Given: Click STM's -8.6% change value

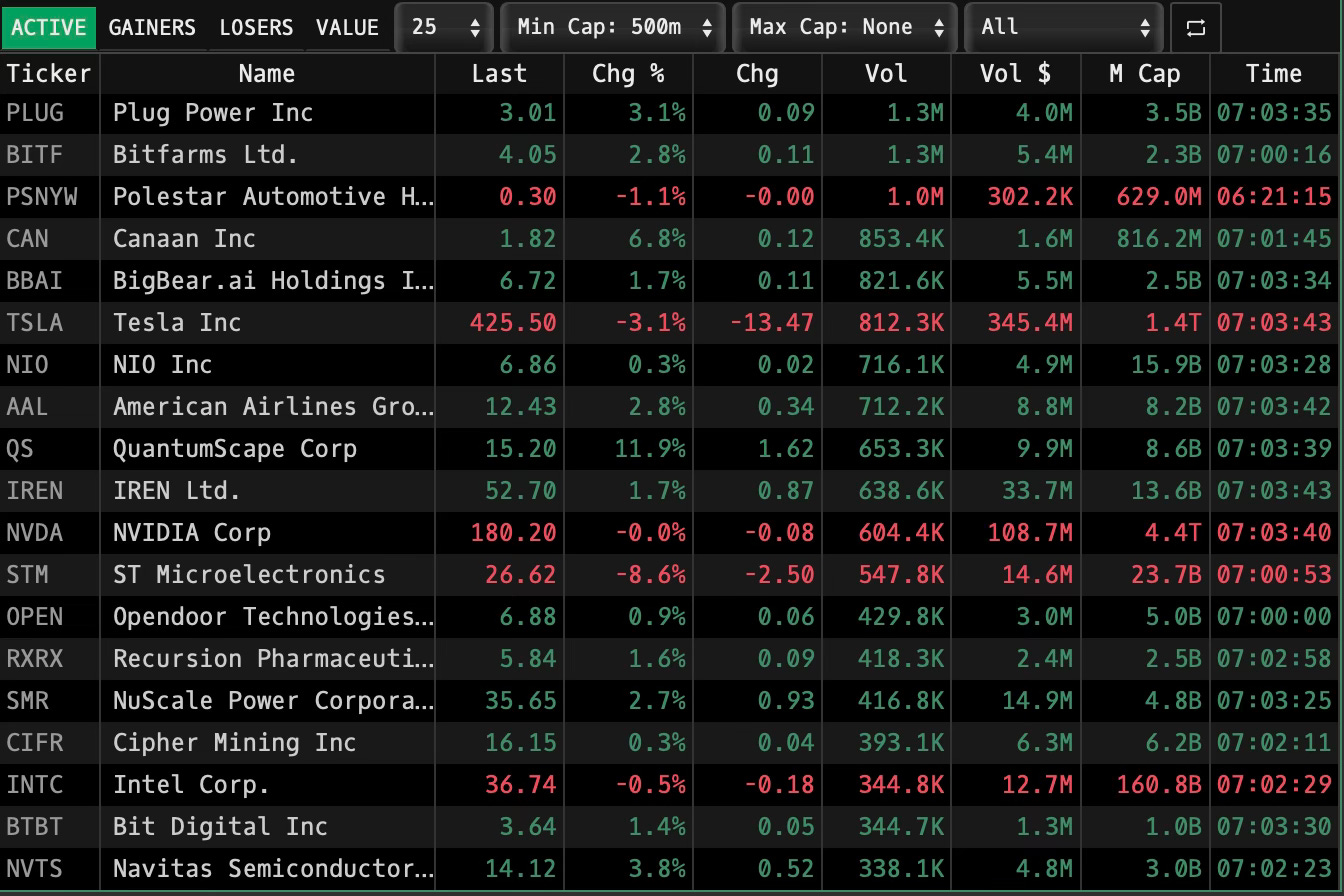Looking at the screenshot, I should (650, 575).
